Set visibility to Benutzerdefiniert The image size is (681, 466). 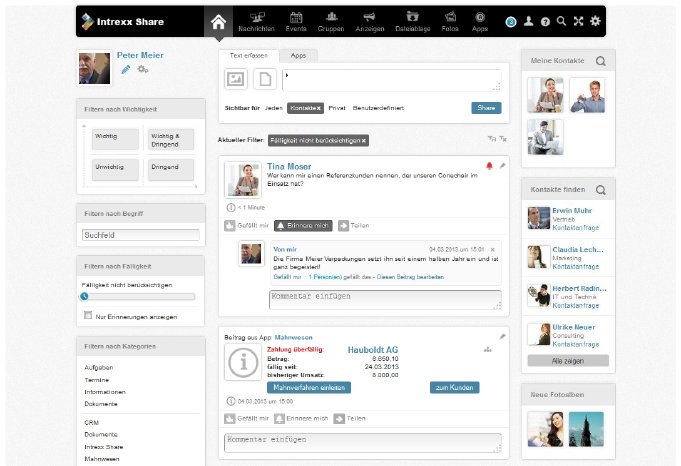[x=378, y=108]
